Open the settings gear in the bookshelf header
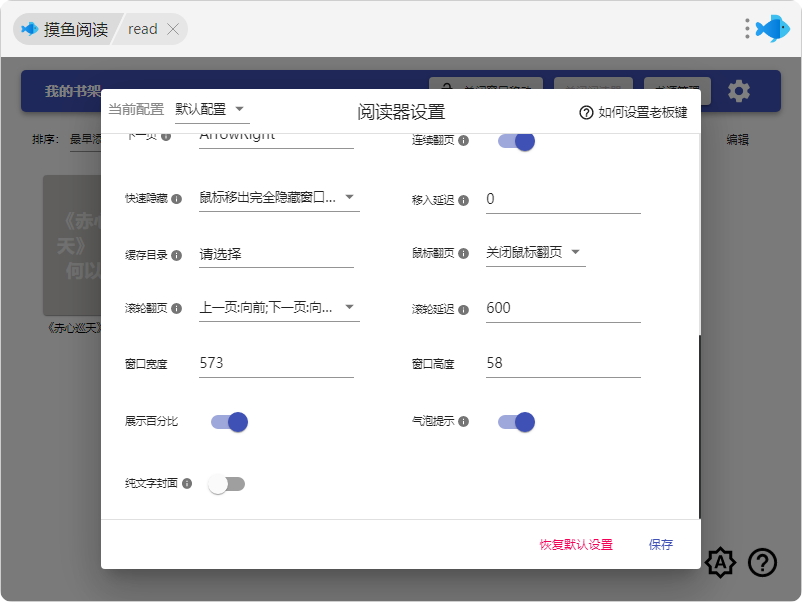Image resolution: width=802 pixels, height=602 pixels. [x=739, y=92]
